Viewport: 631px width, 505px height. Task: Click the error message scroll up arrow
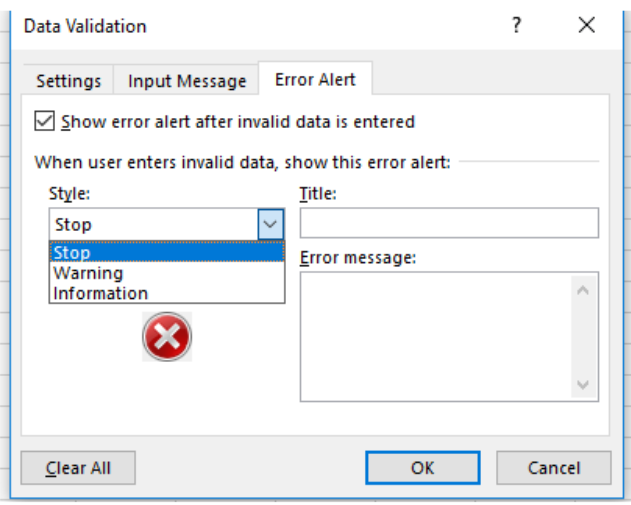[x=583, y=291]
